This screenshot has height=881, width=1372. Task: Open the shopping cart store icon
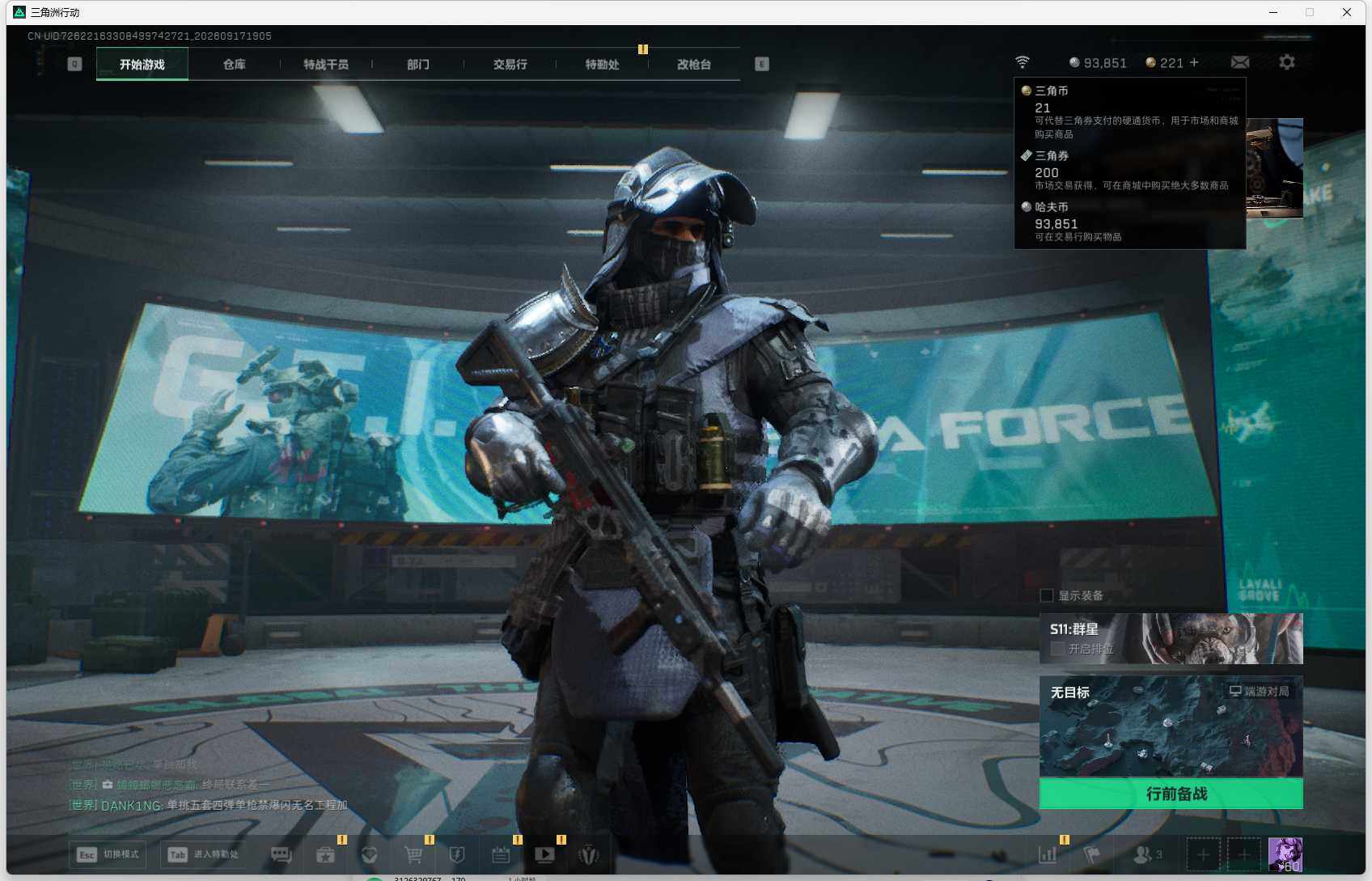tap(413, 855)
